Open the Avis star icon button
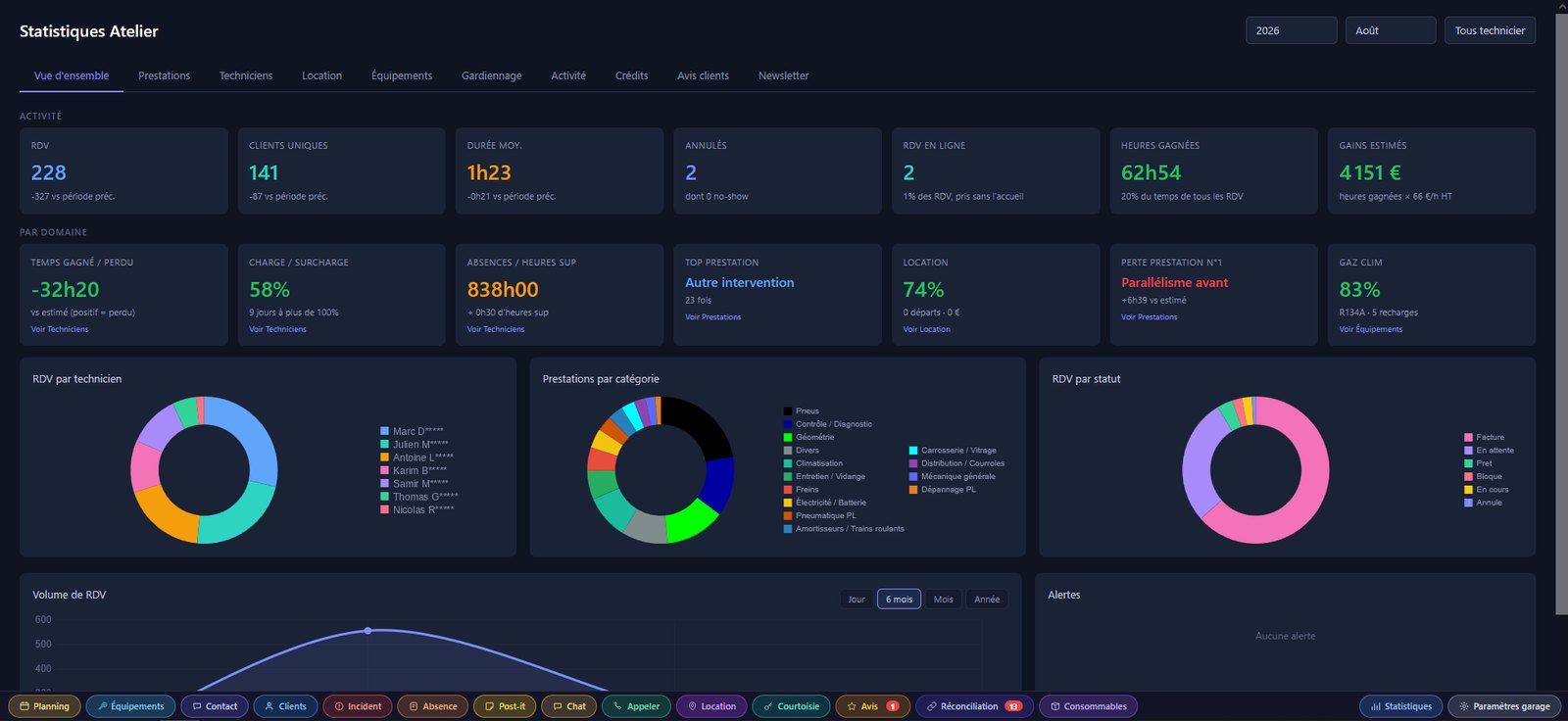This screenshot has width=1568, height=721. click(872, 706)
